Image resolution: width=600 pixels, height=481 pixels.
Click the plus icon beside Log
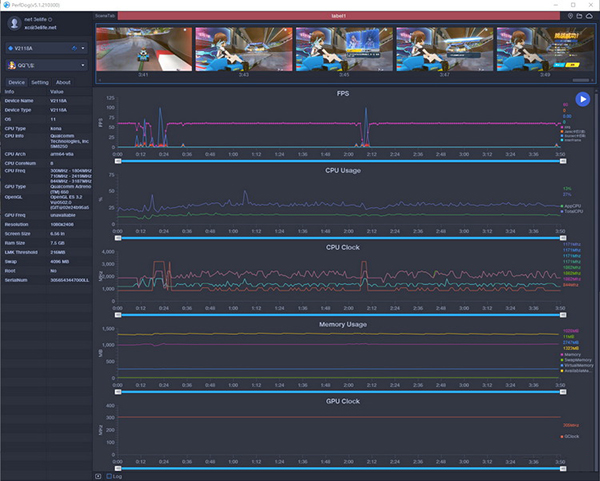tap(98, 476)
